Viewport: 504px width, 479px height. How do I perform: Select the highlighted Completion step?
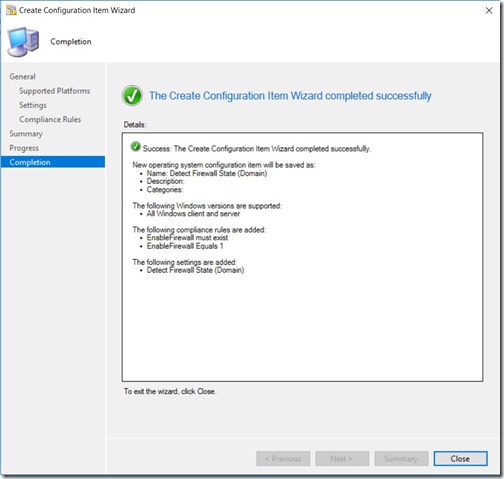53,162
